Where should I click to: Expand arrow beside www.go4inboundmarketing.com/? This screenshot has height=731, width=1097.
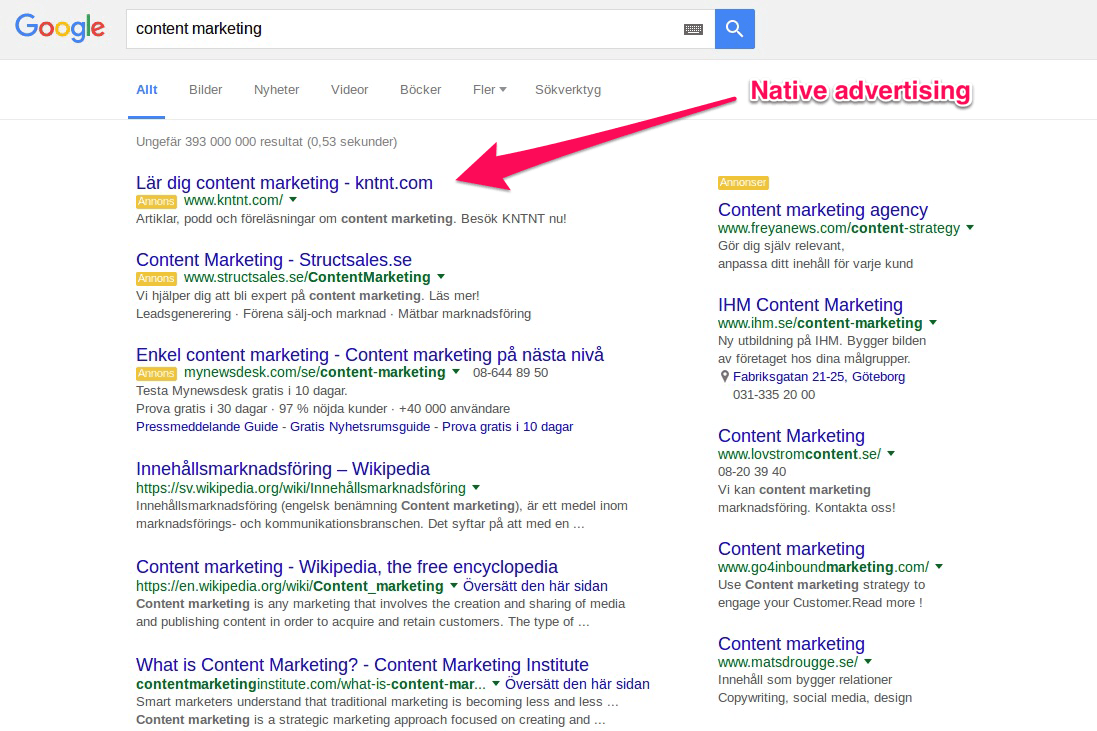coord(939,567)
